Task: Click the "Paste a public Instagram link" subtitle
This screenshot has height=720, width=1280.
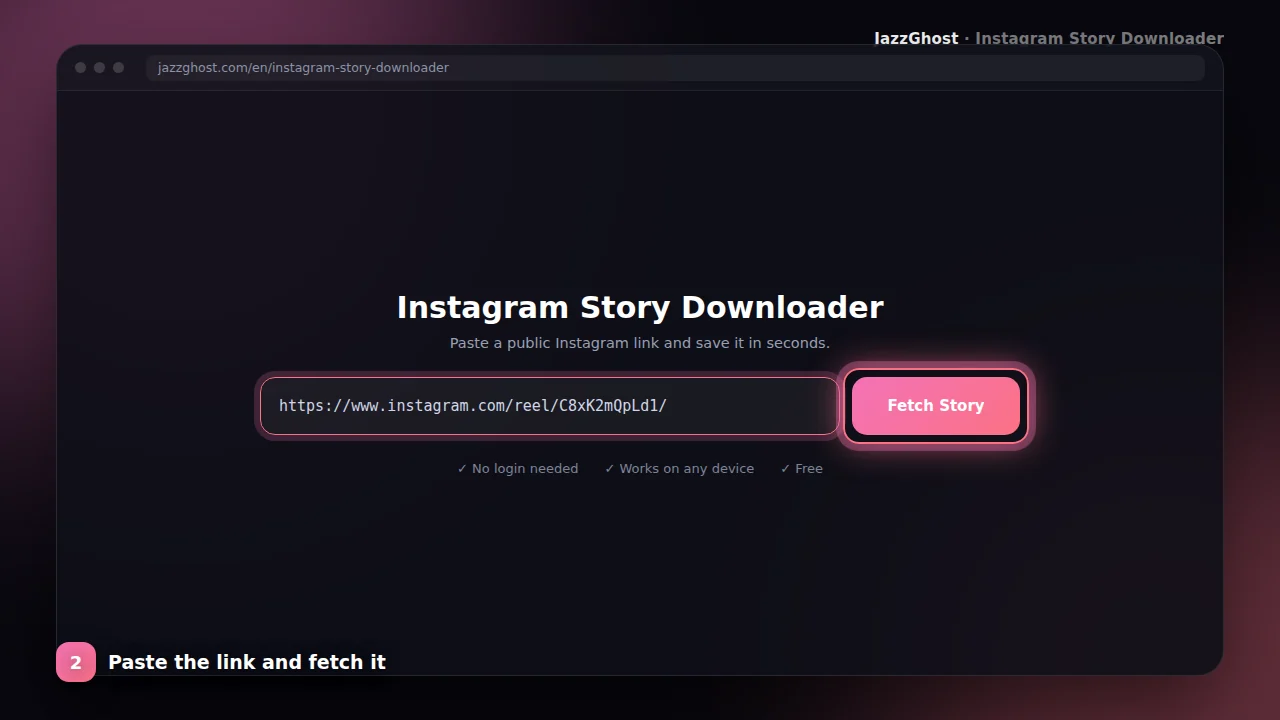Action: pyautogui.click(x=640, y=343)
